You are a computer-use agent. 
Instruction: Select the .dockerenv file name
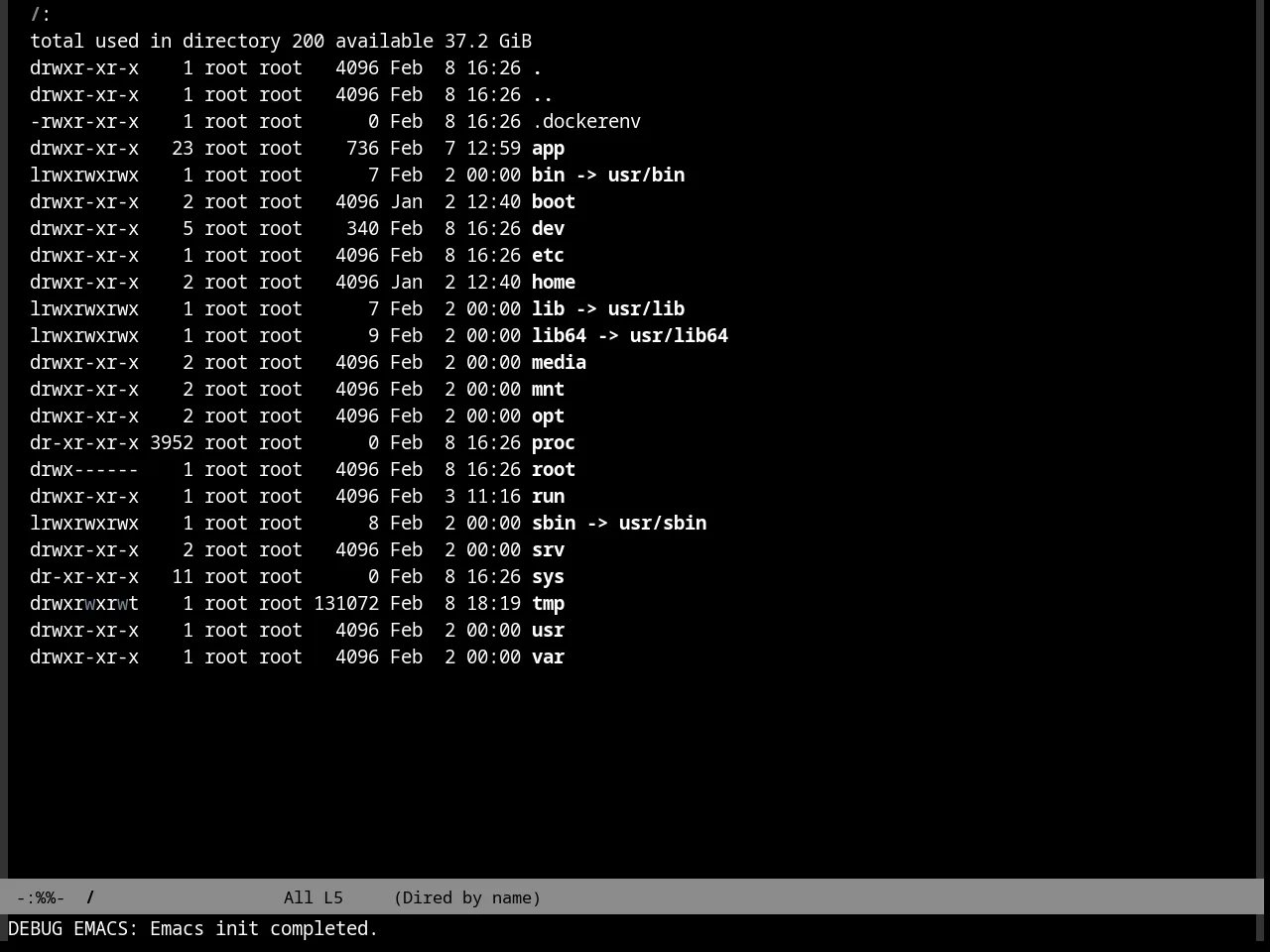tap(586, 122)
